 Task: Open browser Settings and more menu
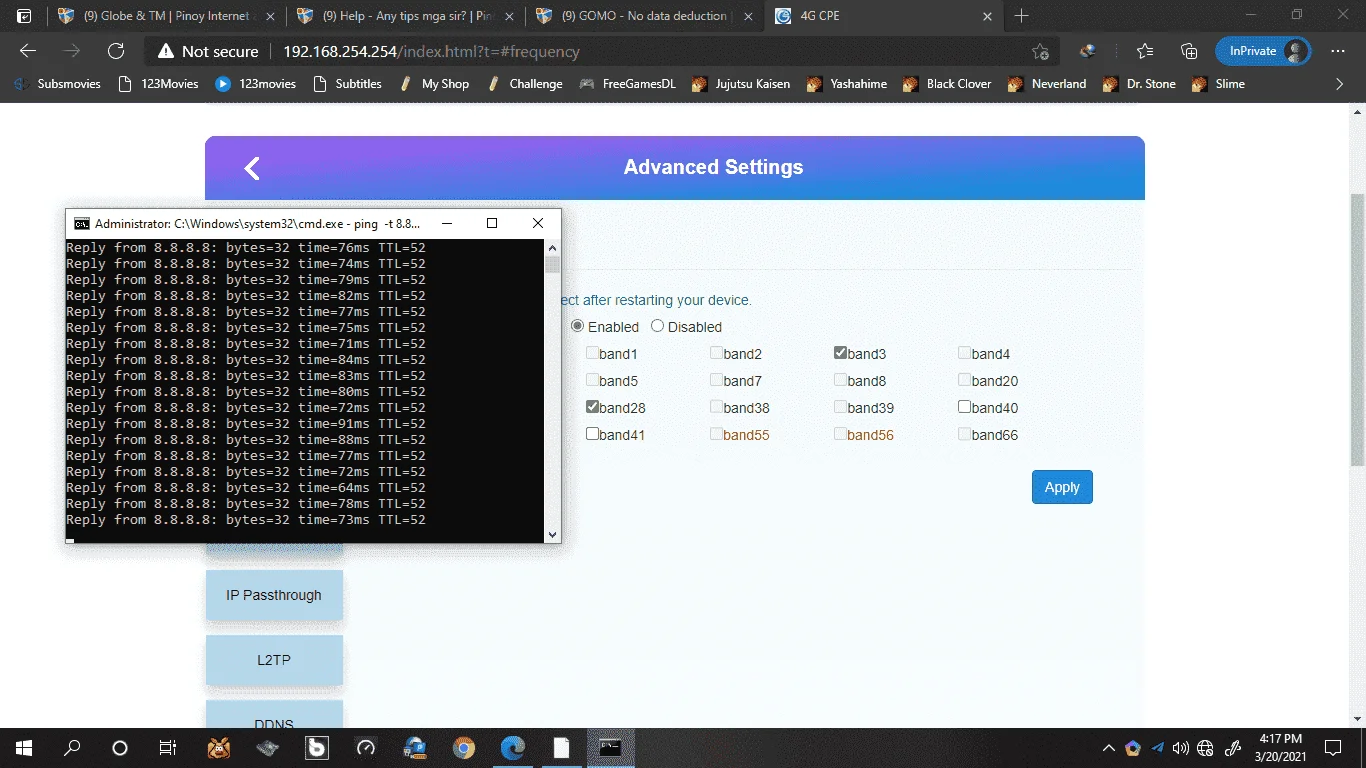(1338, 51)
